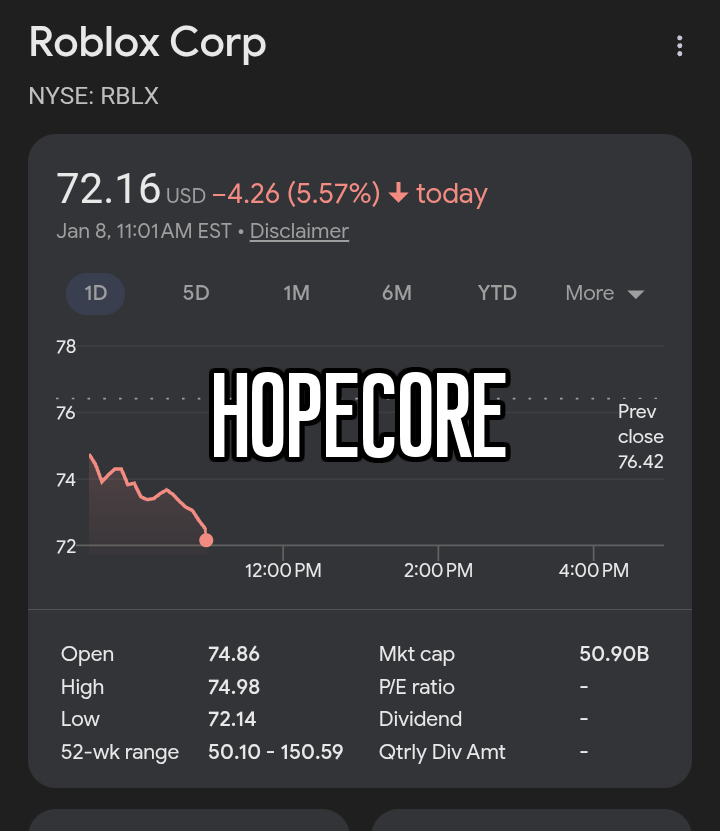Click the current price dot on chart

pos(206,540)
